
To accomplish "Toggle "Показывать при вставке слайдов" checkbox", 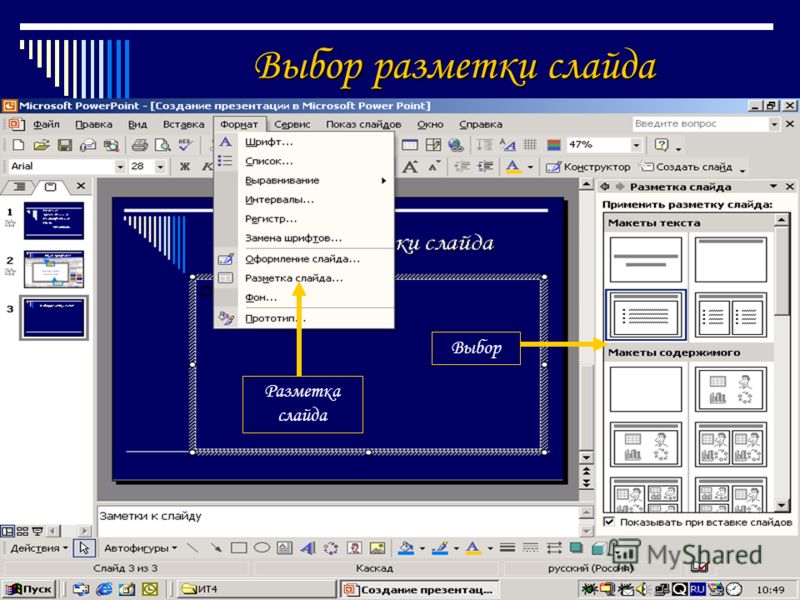I will coord(609,522).
